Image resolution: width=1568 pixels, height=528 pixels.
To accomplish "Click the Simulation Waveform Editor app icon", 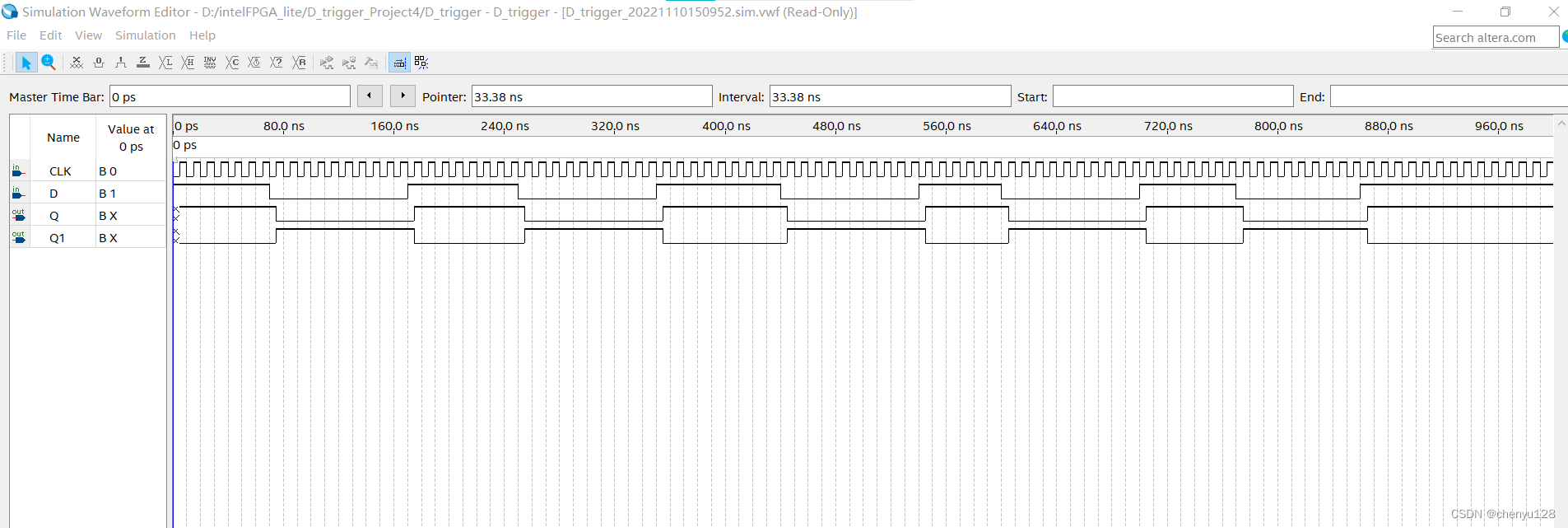I will pyautogui.click(x=10, y=12).
